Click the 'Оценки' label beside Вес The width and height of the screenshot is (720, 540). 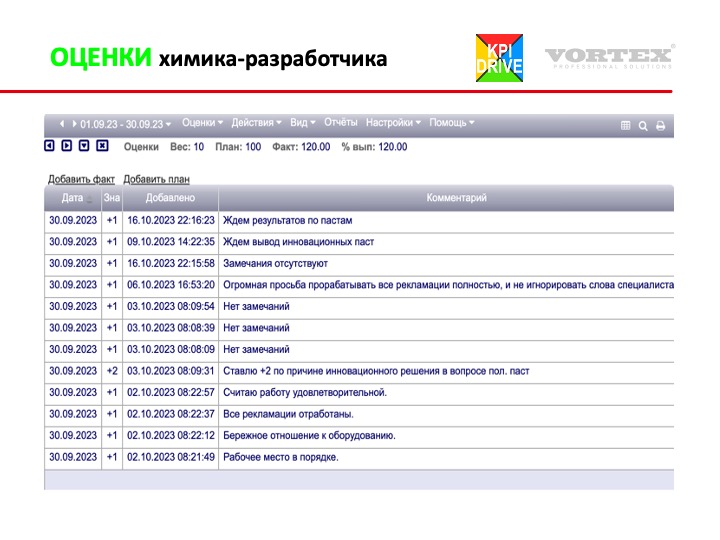(x=141, y=147)
